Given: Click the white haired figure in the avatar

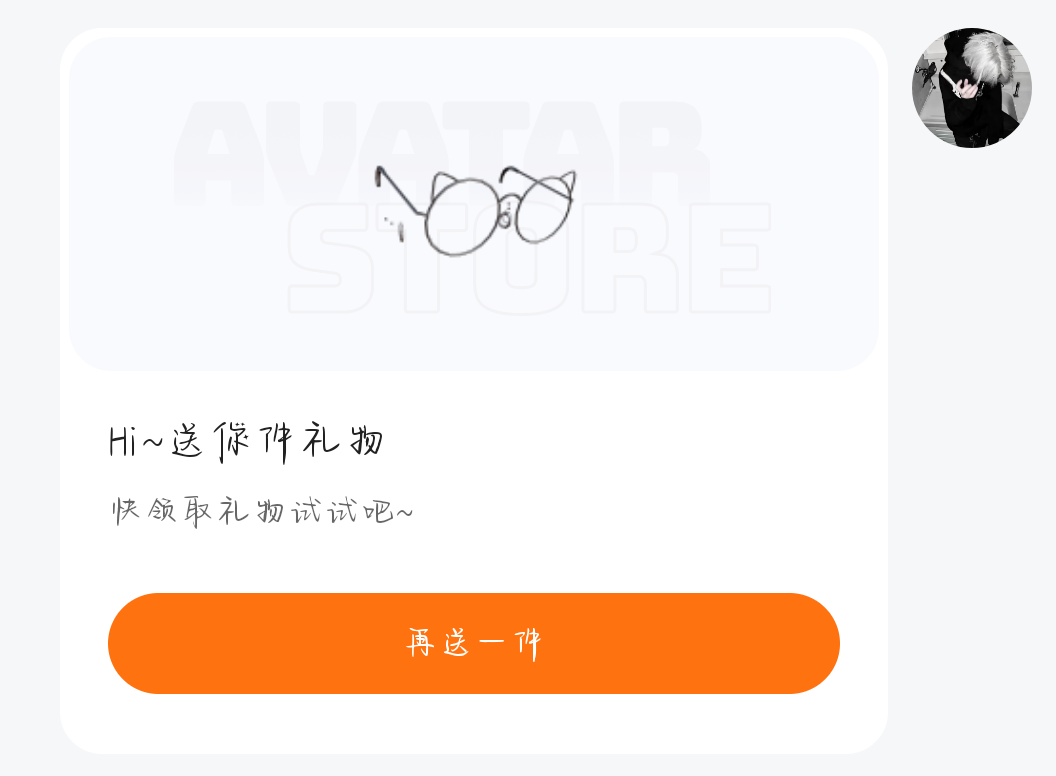Looking at the screenshot, I should click(983, 61).
